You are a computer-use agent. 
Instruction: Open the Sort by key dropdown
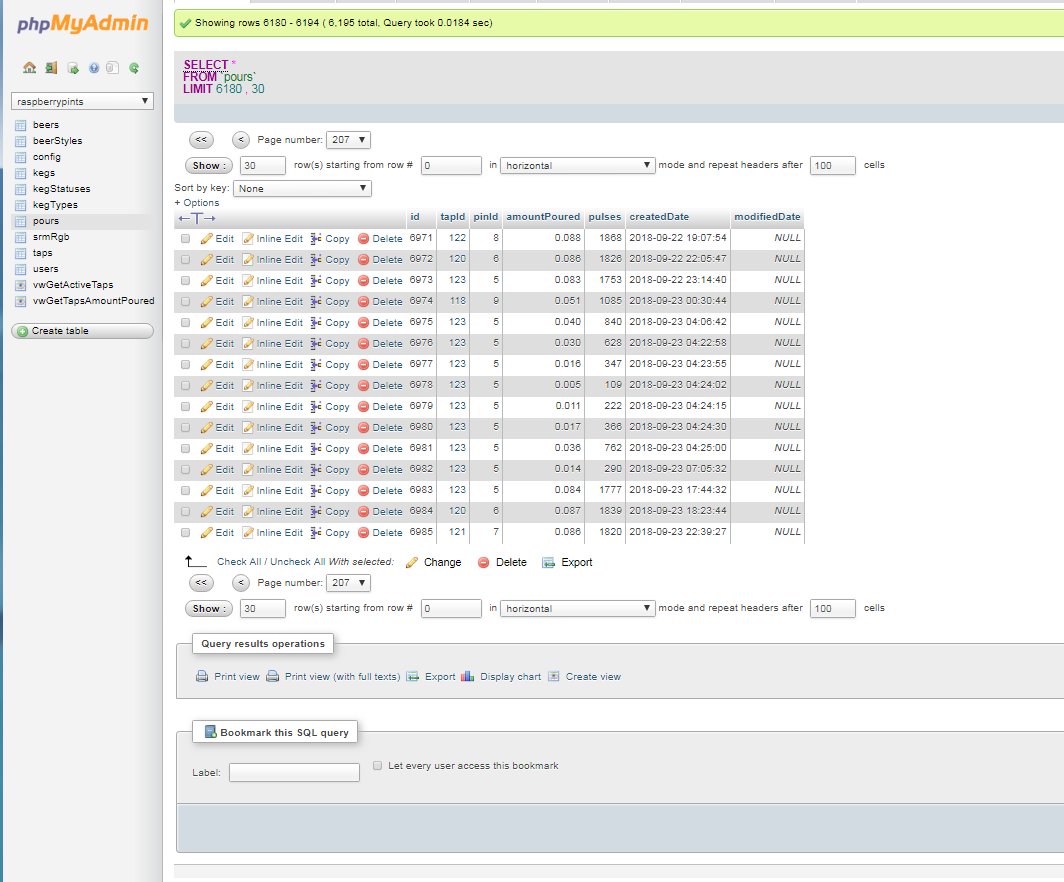tap(302, 189)
